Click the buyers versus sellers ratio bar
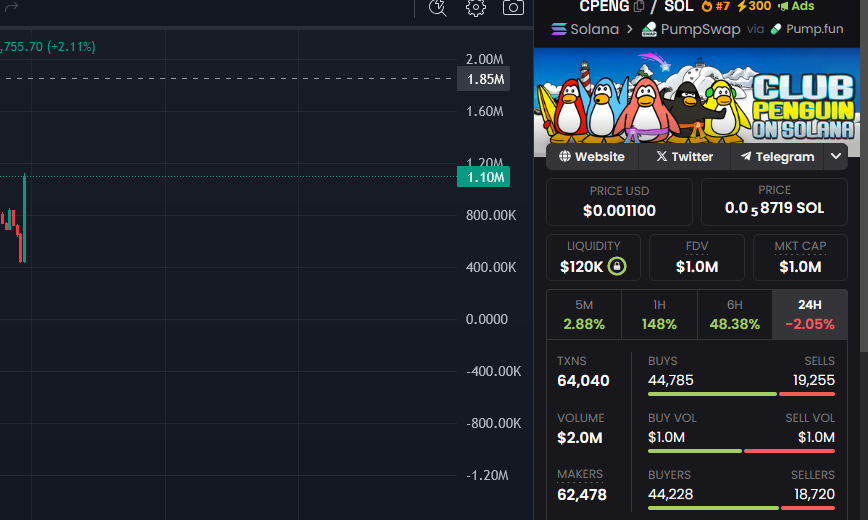 click(x=741, y=508)
